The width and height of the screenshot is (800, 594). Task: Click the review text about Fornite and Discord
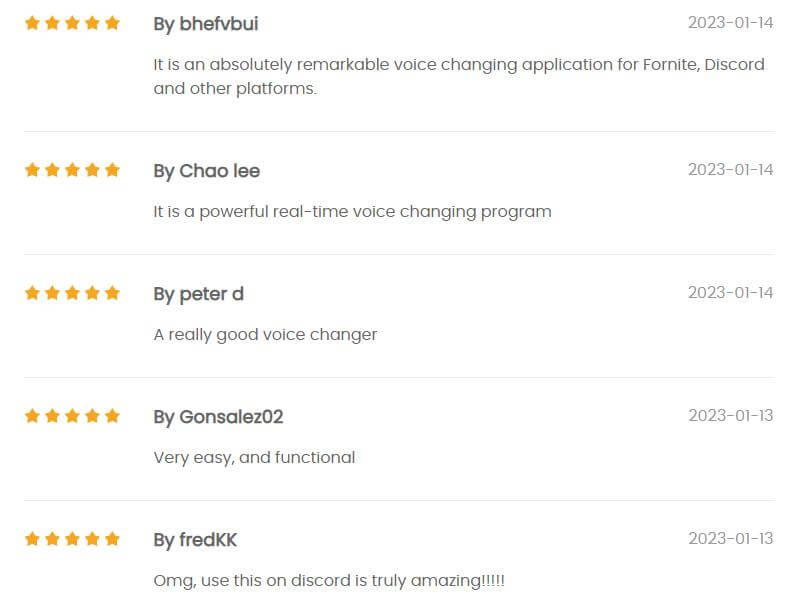click(459, 77)
